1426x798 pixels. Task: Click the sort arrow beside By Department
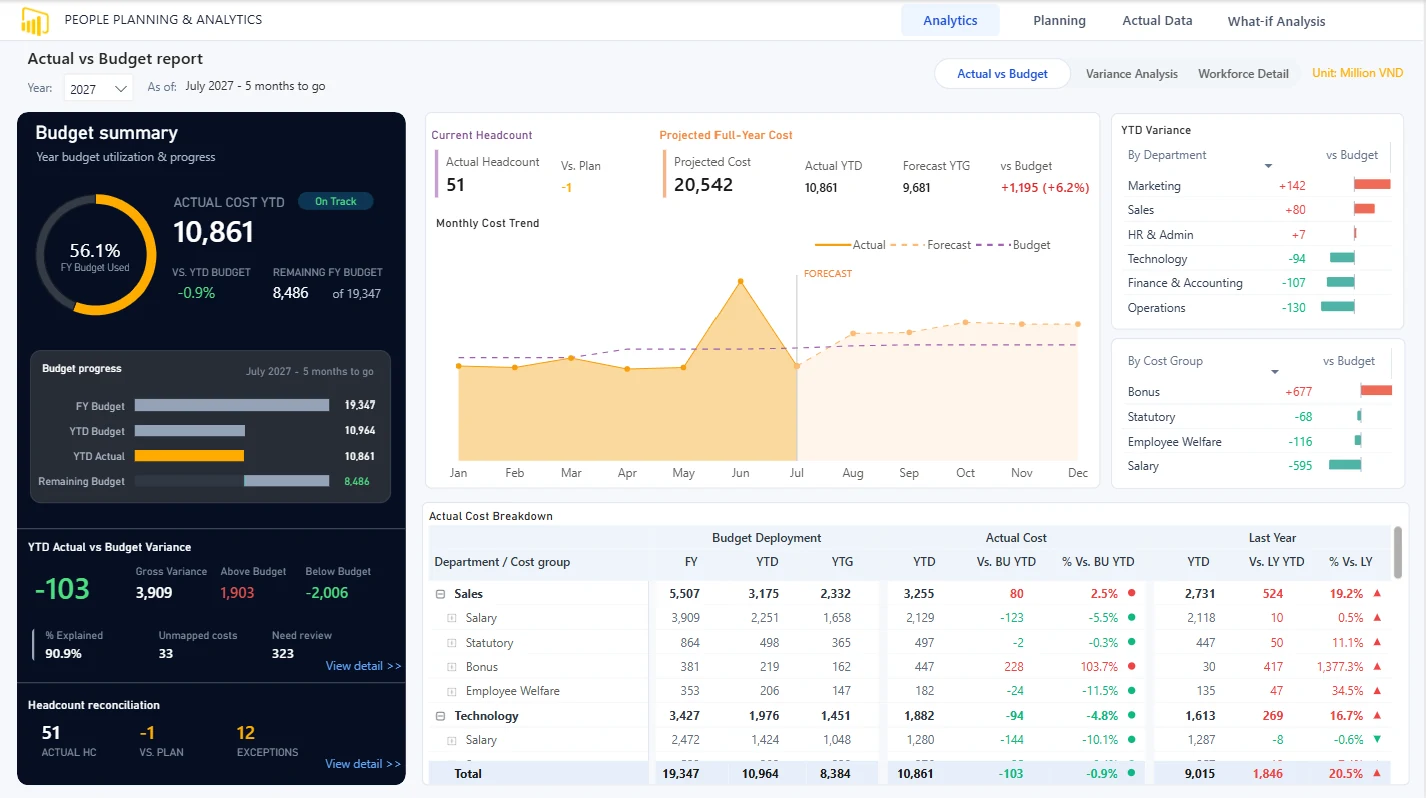click(x=1268, y=166)
